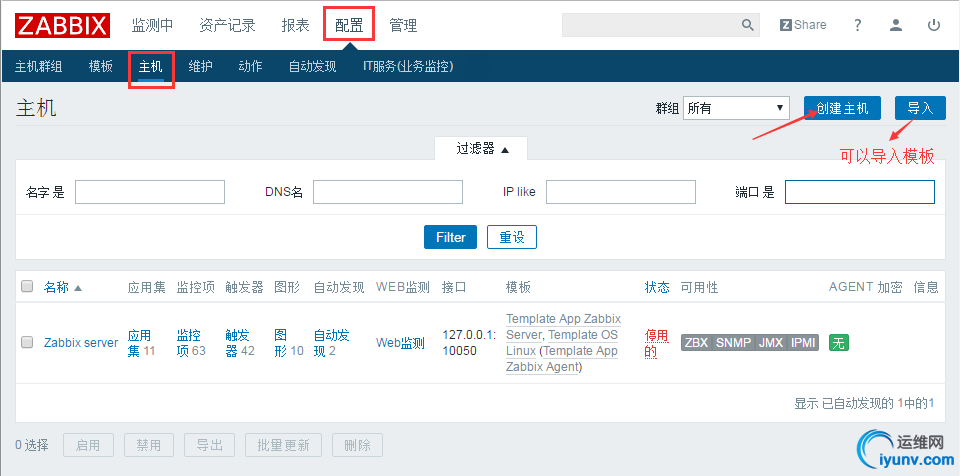
Task: Switch to the 模板 submenu
Action: tap(101, 66)
